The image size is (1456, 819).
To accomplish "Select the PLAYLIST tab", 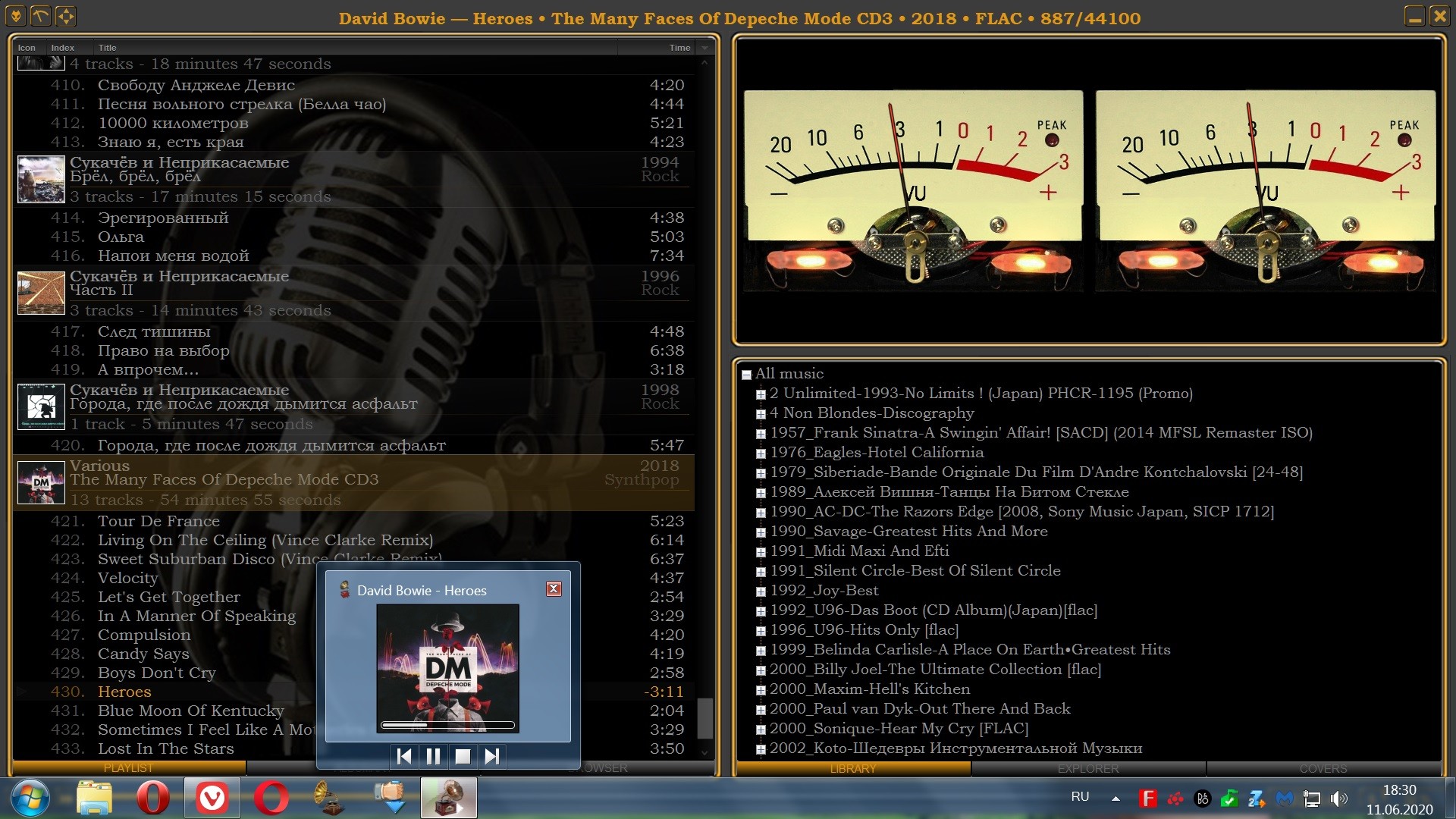I will [128, 768].
